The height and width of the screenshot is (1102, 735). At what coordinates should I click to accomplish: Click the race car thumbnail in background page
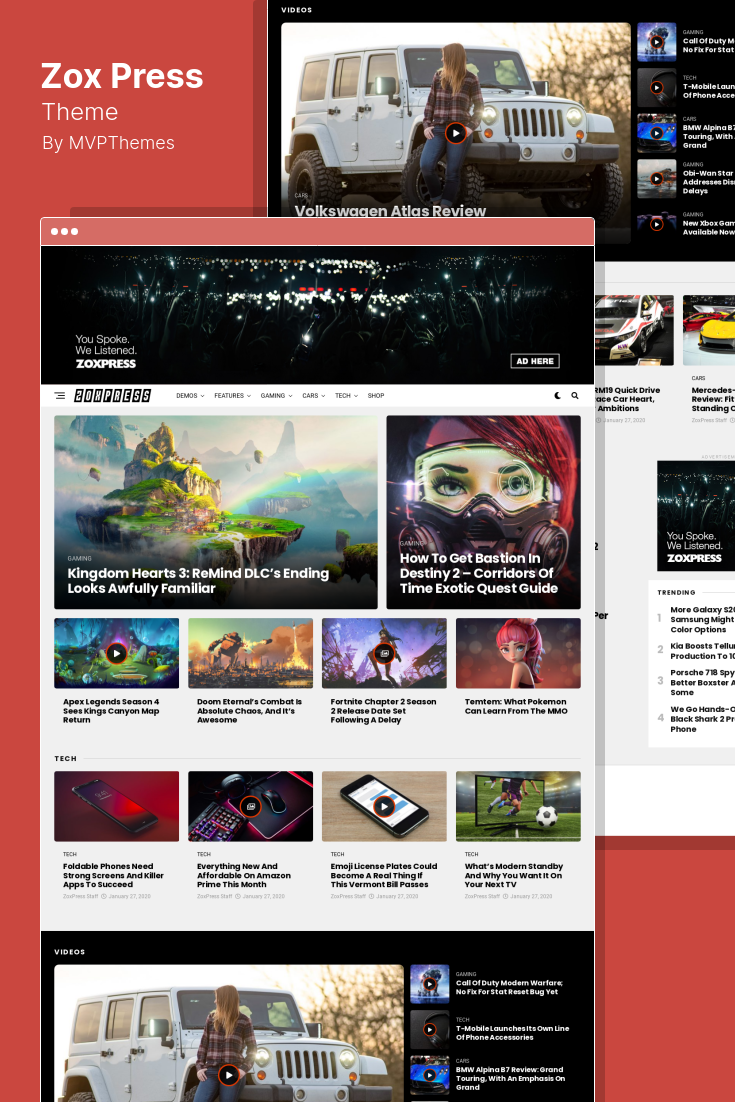[x=635, y=330]
